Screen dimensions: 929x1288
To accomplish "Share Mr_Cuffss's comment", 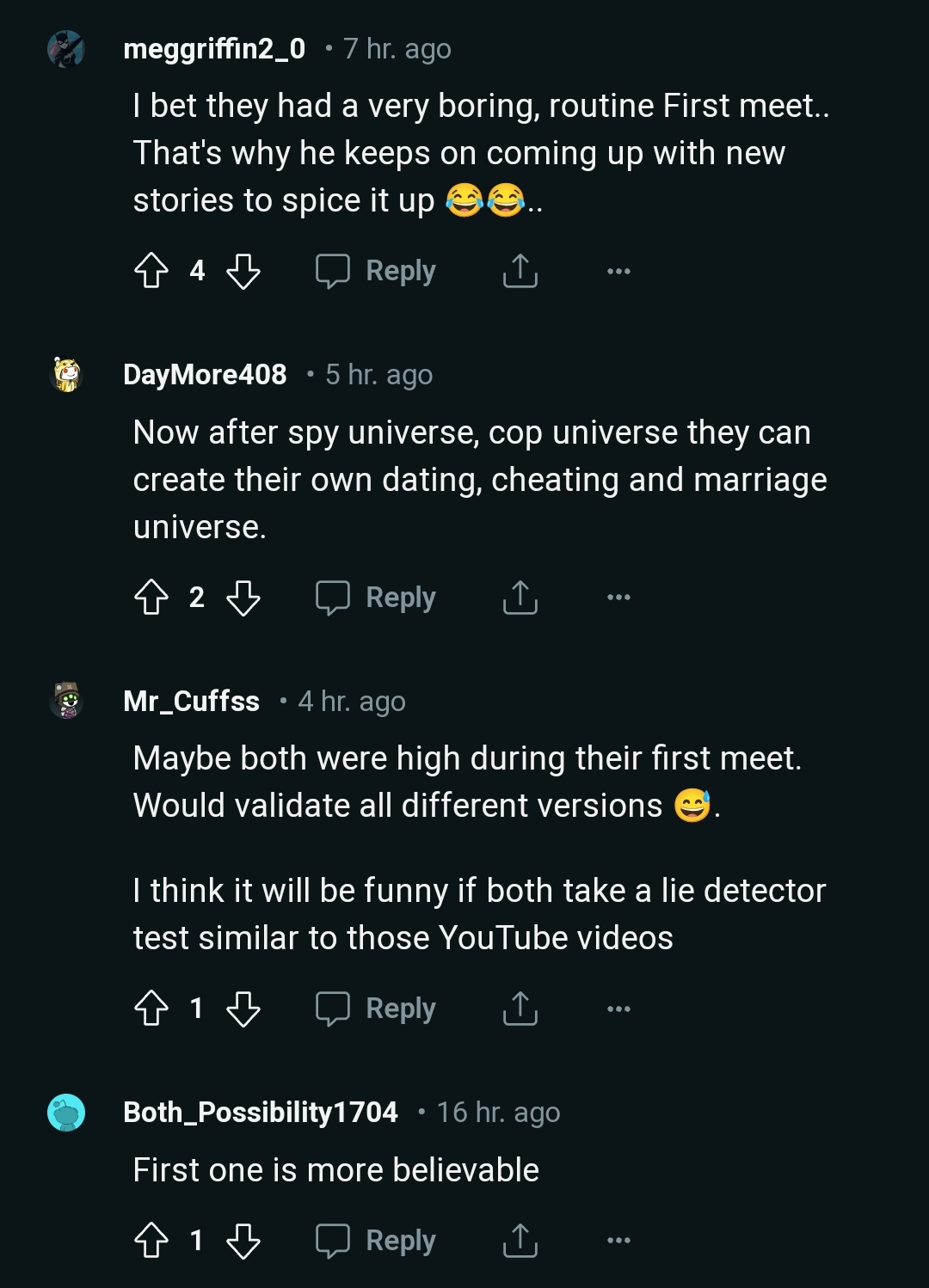I will (518, 1008).
